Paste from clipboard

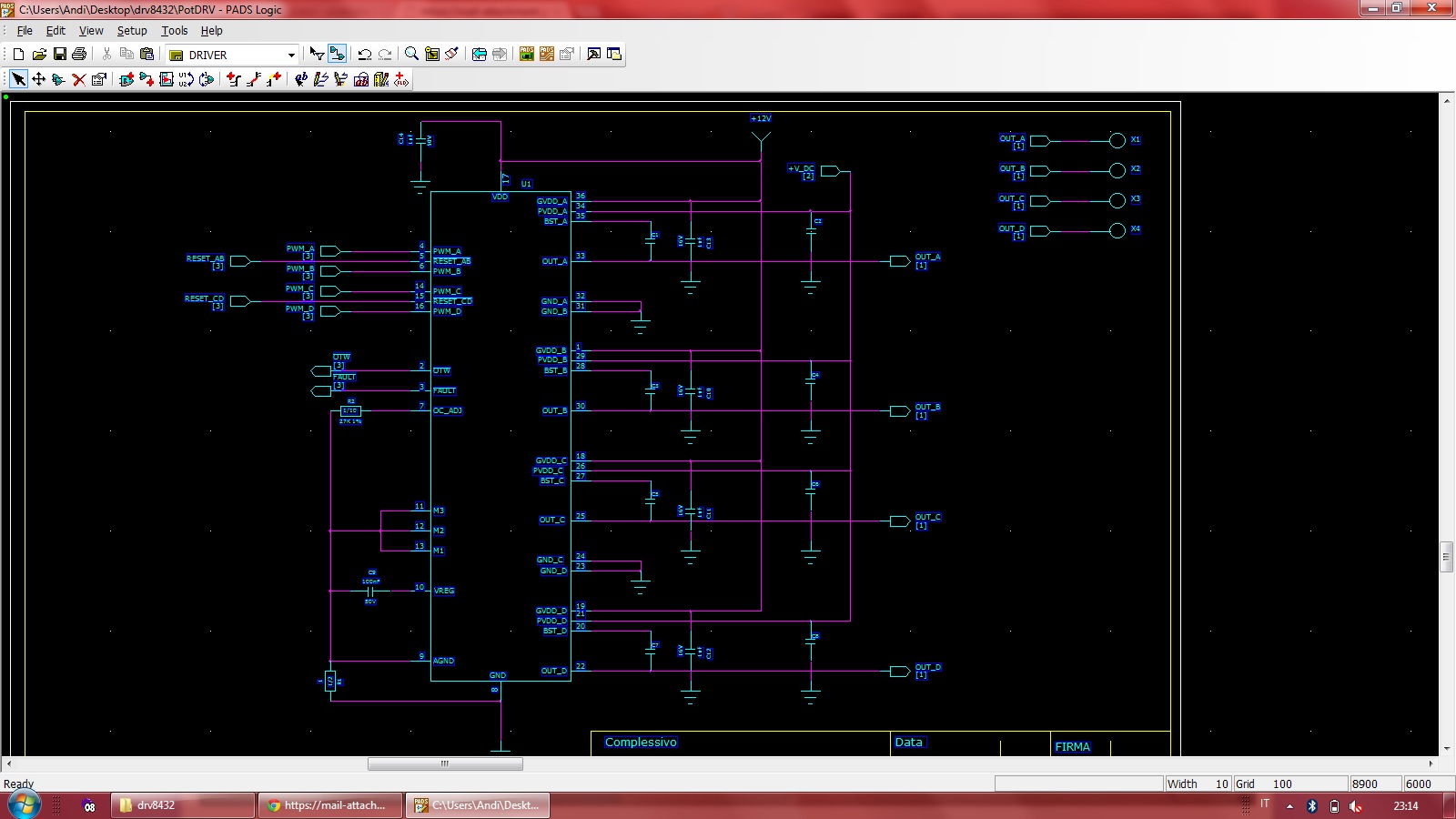point(147,55)
